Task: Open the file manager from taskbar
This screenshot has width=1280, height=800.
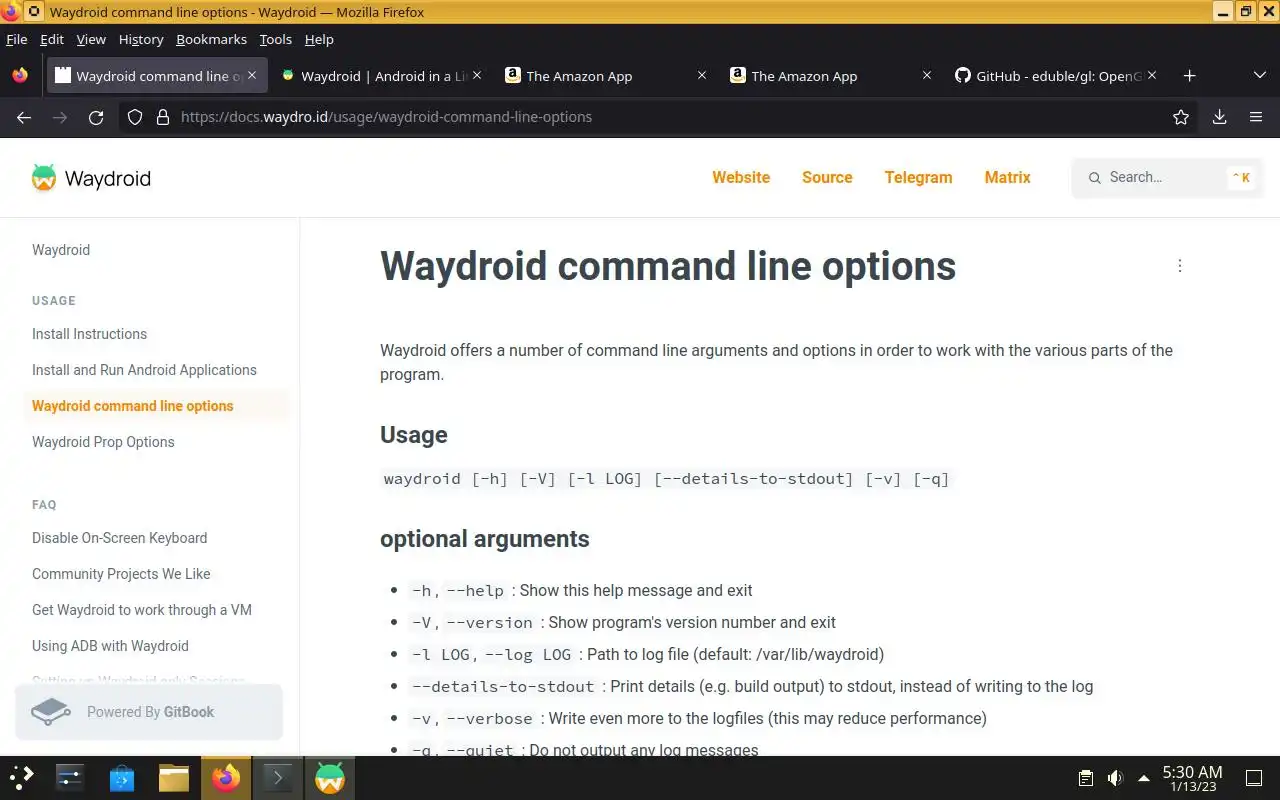Action: point(174,778)
